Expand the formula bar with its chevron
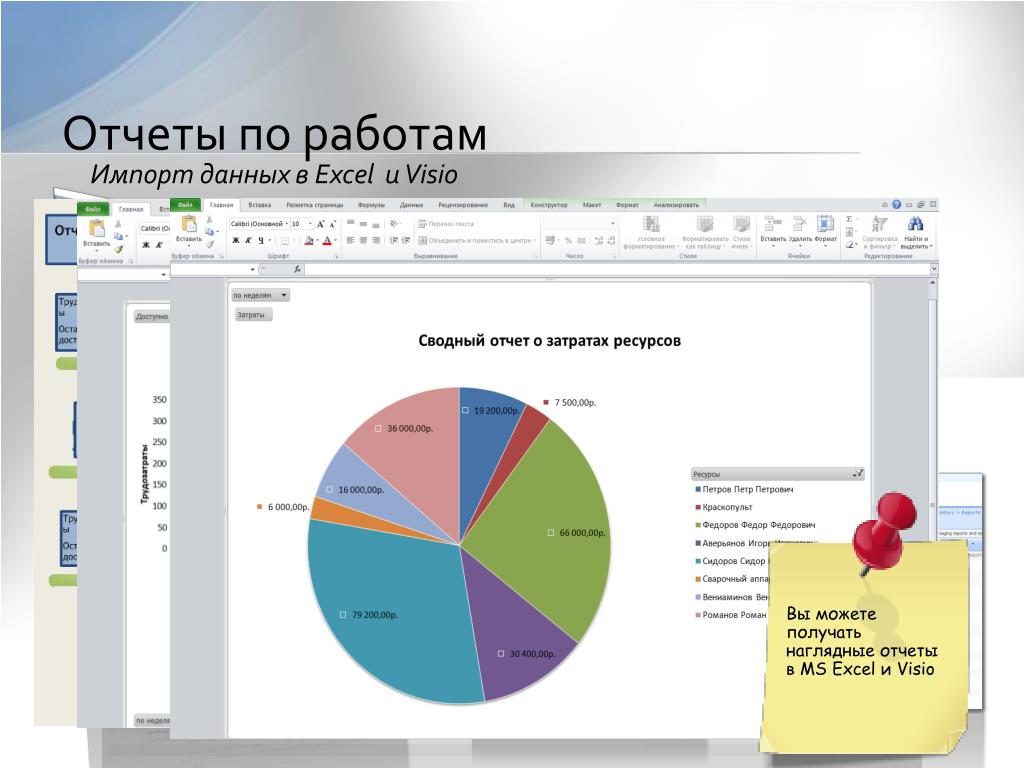This screenshot has height=768, width=1024. click(934, 268)
